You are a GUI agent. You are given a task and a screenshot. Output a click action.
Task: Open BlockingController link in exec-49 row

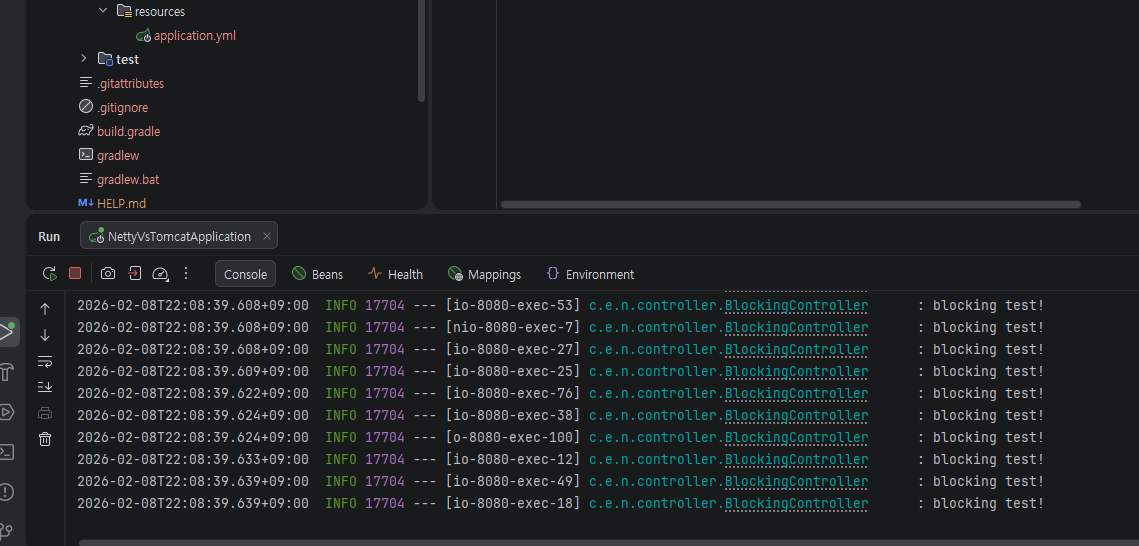pos(796,481)
